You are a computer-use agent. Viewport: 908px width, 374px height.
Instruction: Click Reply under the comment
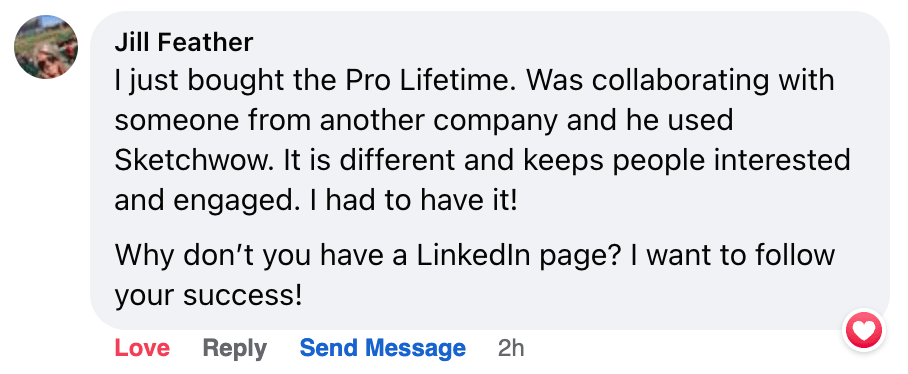[x=235, y=348]
